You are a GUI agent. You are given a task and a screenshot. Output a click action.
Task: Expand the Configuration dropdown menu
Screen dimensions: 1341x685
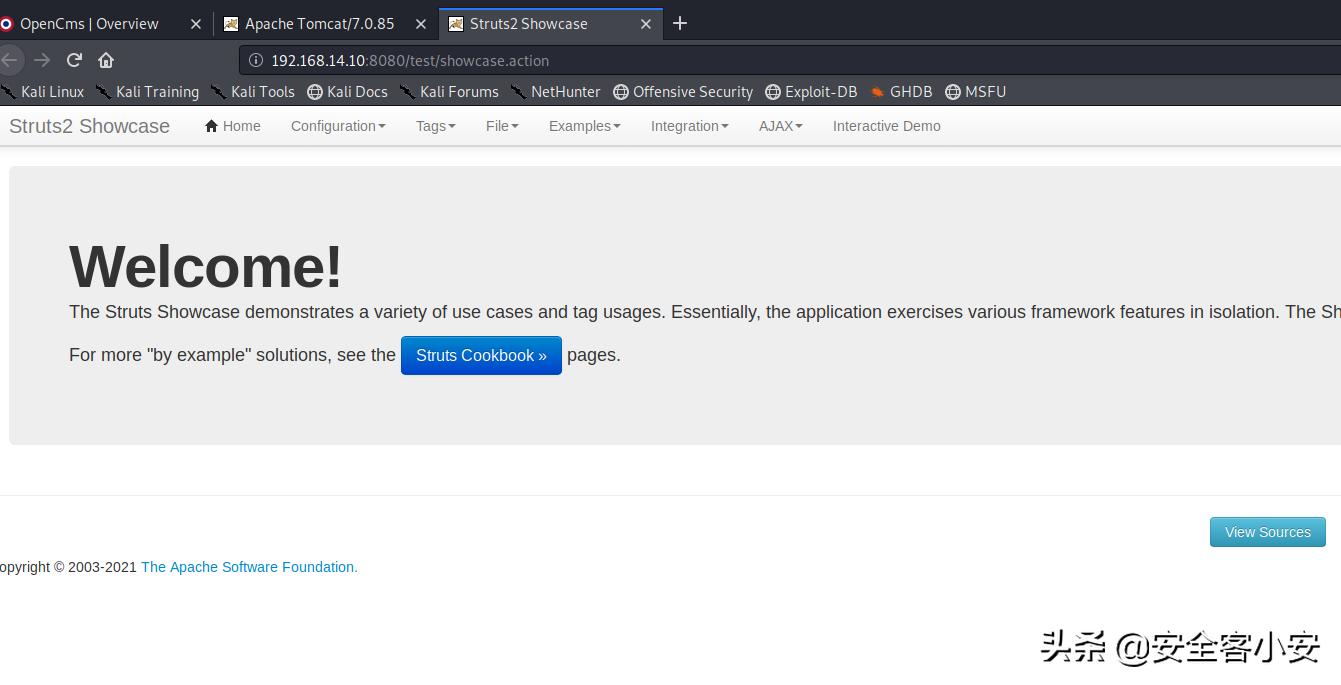[x=338, y=126]
